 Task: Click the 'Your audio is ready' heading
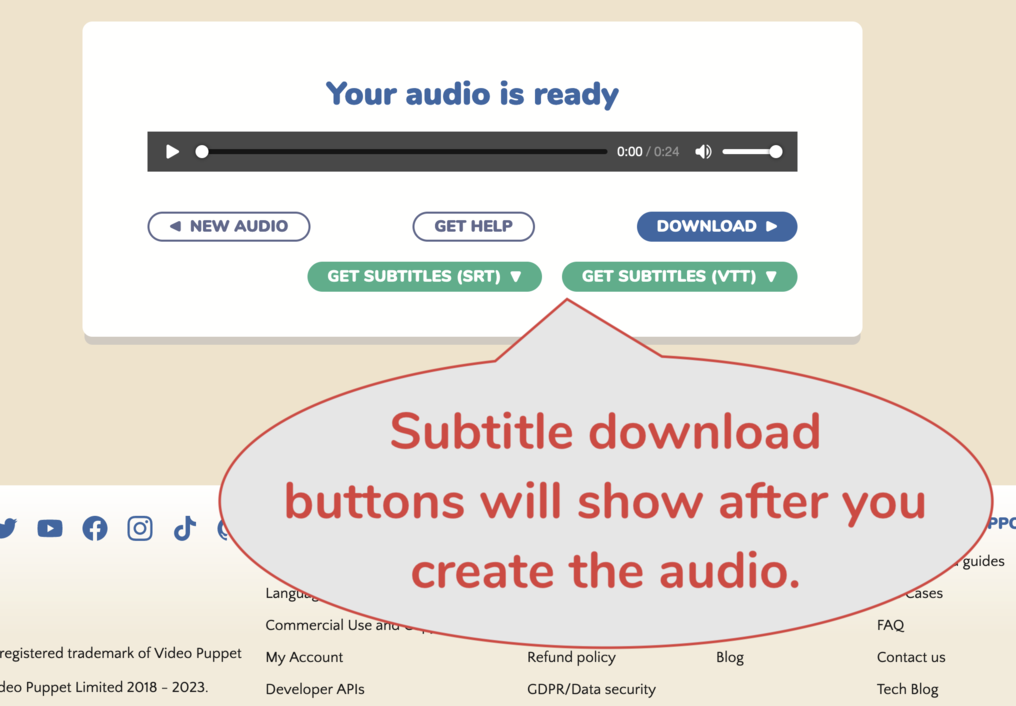[x=472, y=94]
